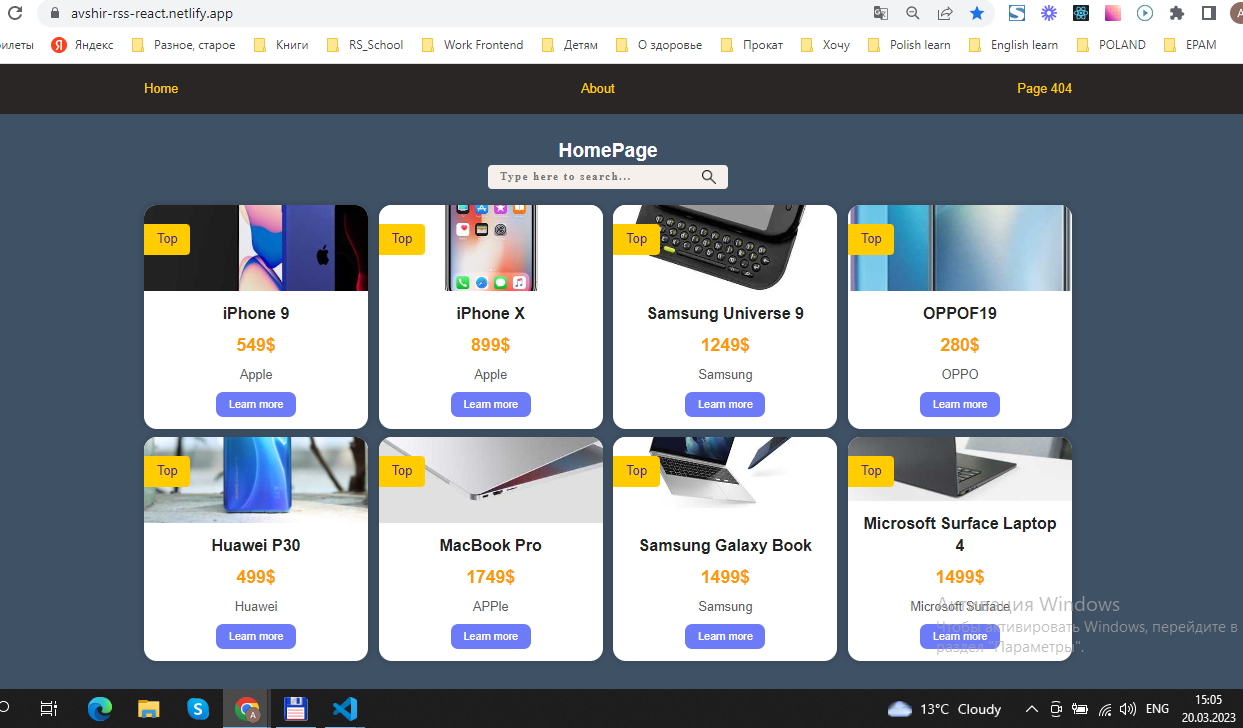Viewport: 1243px width, 728px height.
Task: Open the RS_School bookmarks folder
Action: (365, 45)
